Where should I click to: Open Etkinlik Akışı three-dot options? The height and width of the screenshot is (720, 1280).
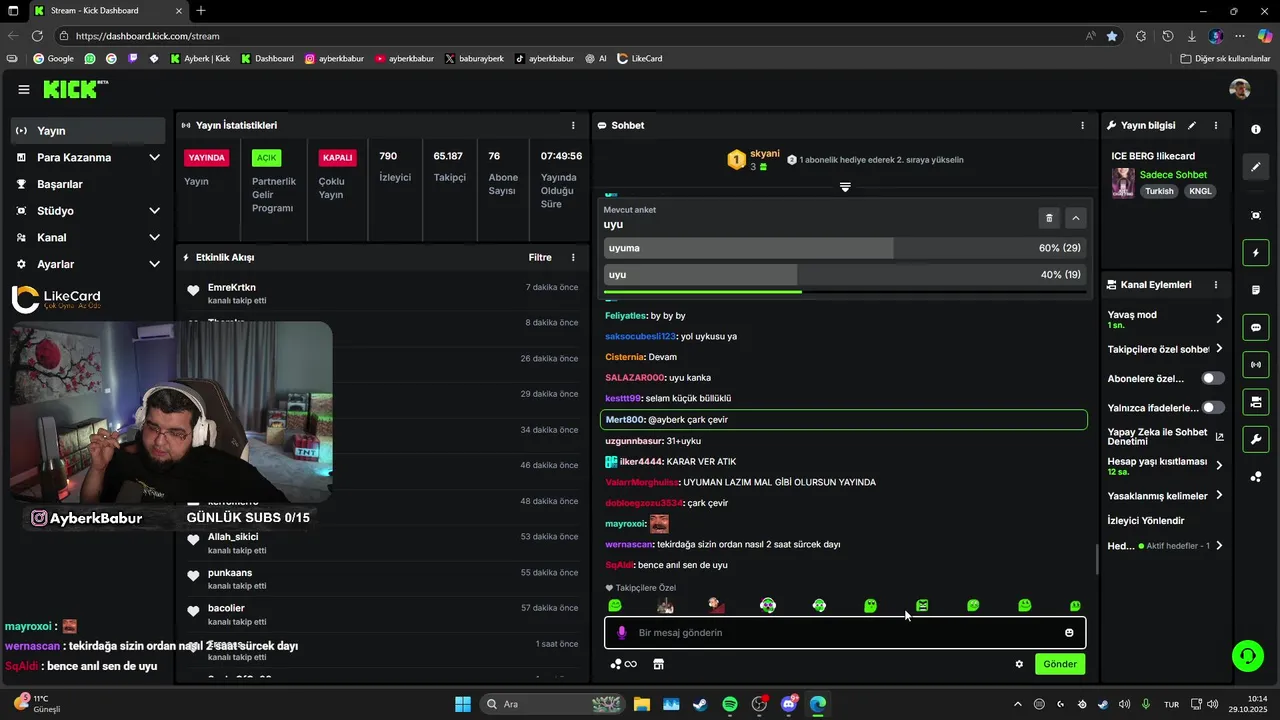[573, 258]
